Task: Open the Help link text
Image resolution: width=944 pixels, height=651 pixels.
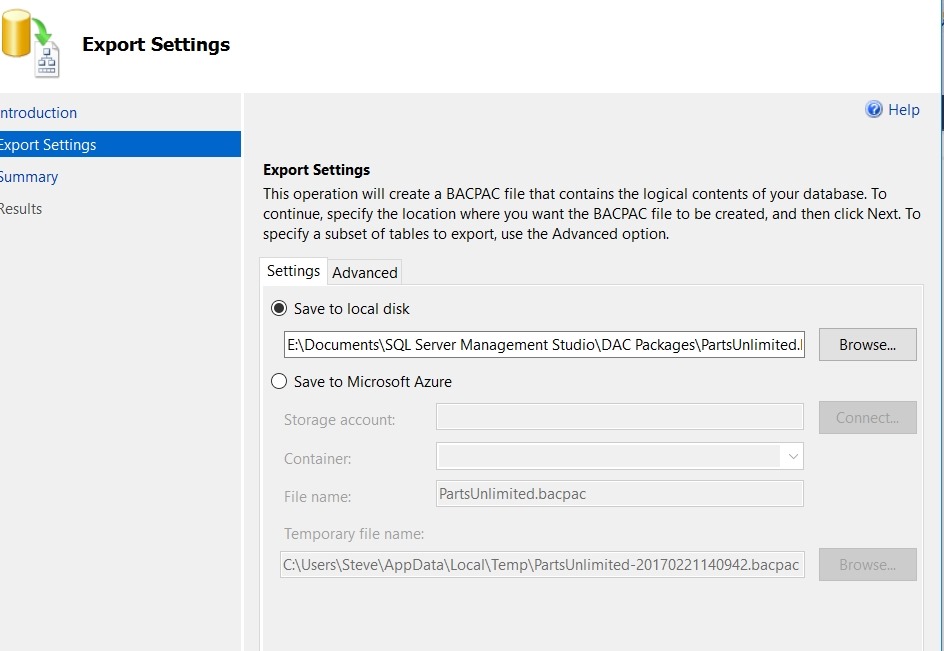Action: (903, 110)
